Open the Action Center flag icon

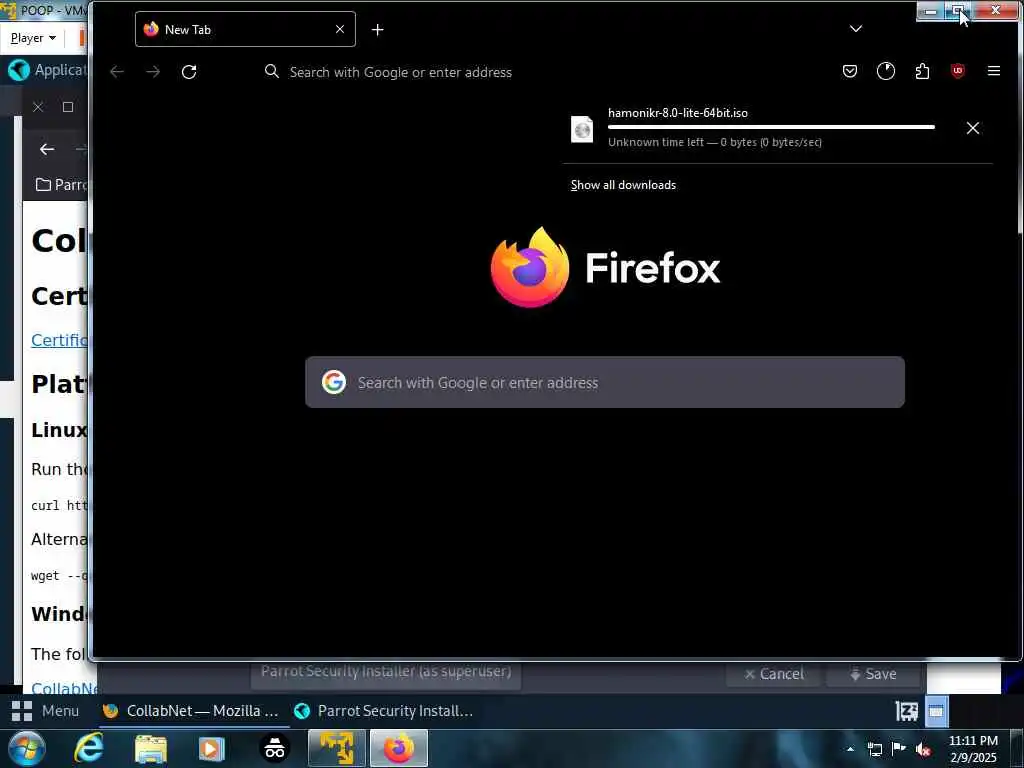pos(899,748)
